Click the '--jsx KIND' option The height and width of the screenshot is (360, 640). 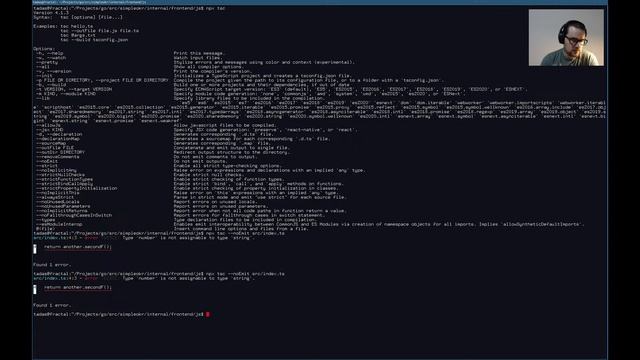click(x=49, y=130)
